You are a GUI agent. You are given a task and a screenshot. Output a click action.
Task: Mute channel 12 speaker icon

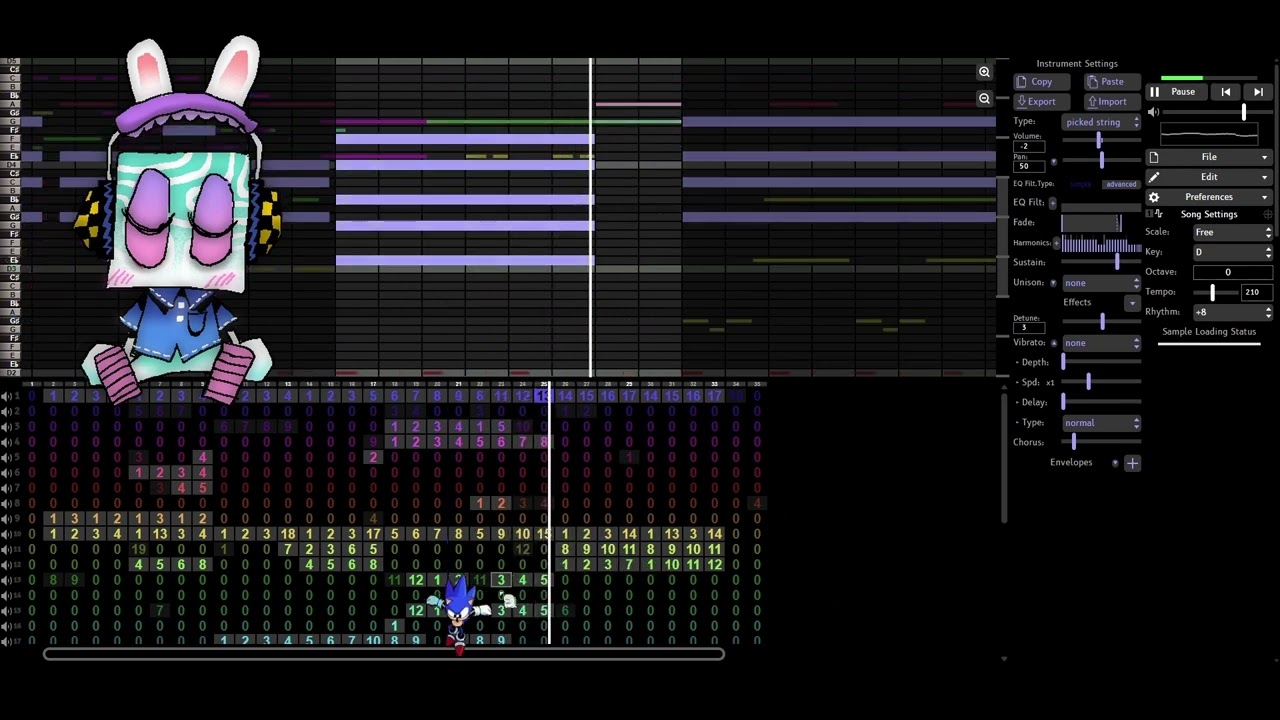pos(6,565)
